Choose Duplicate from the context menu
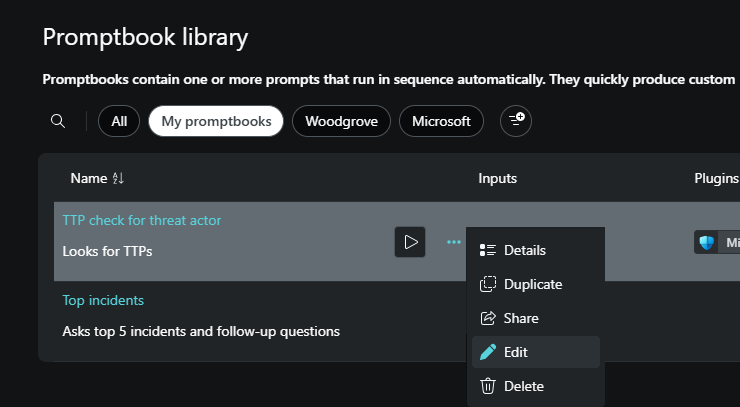Image resolution: width=740 pixels, height=407 pixels. tap(536, 284)
